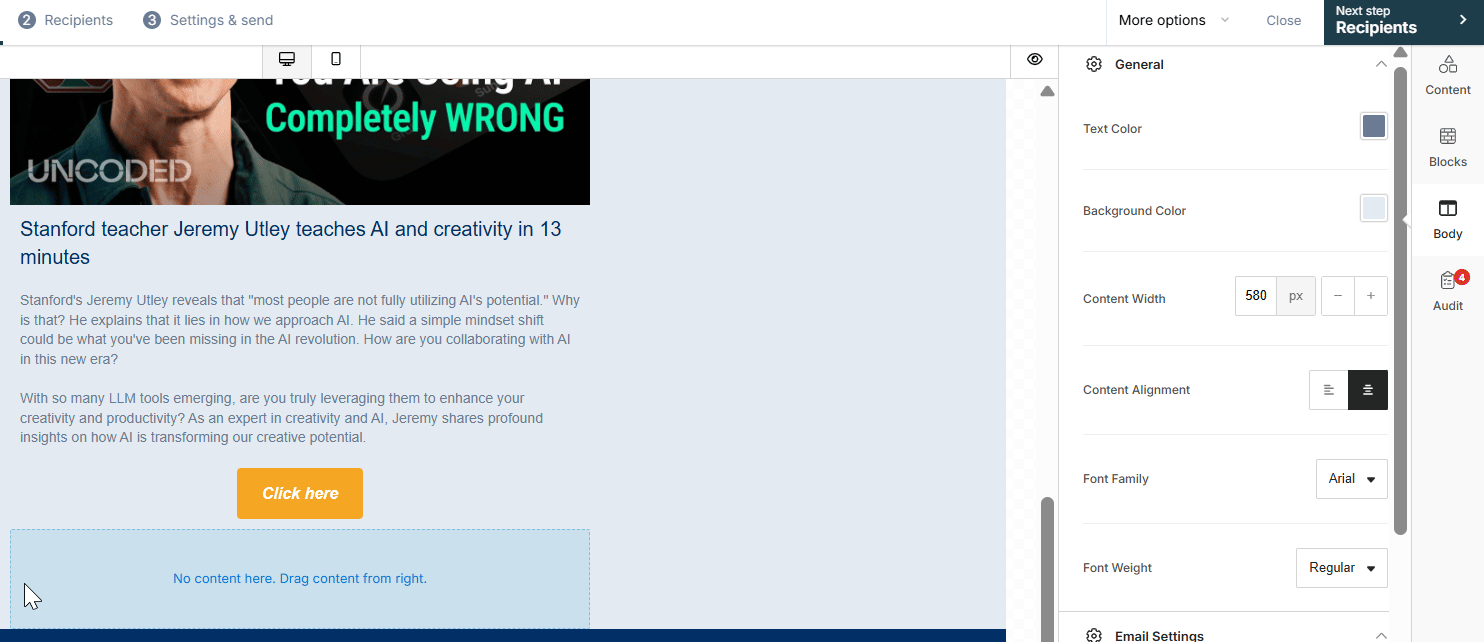The width and height of the screenshot is (1484, 642).
Task: Go to step 3 Settings & send
Action: click(208, 20)
